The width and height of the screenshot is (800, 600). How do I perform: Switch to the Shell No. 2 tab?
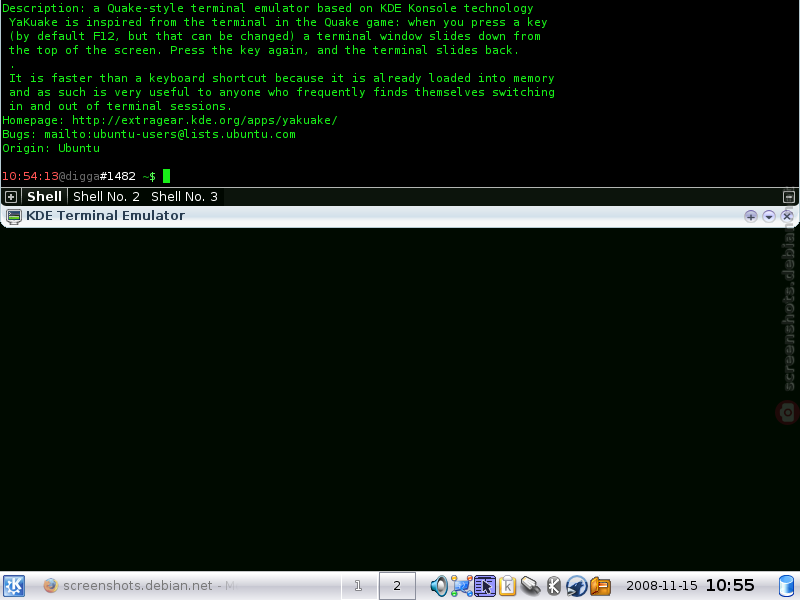pos(106,196)
